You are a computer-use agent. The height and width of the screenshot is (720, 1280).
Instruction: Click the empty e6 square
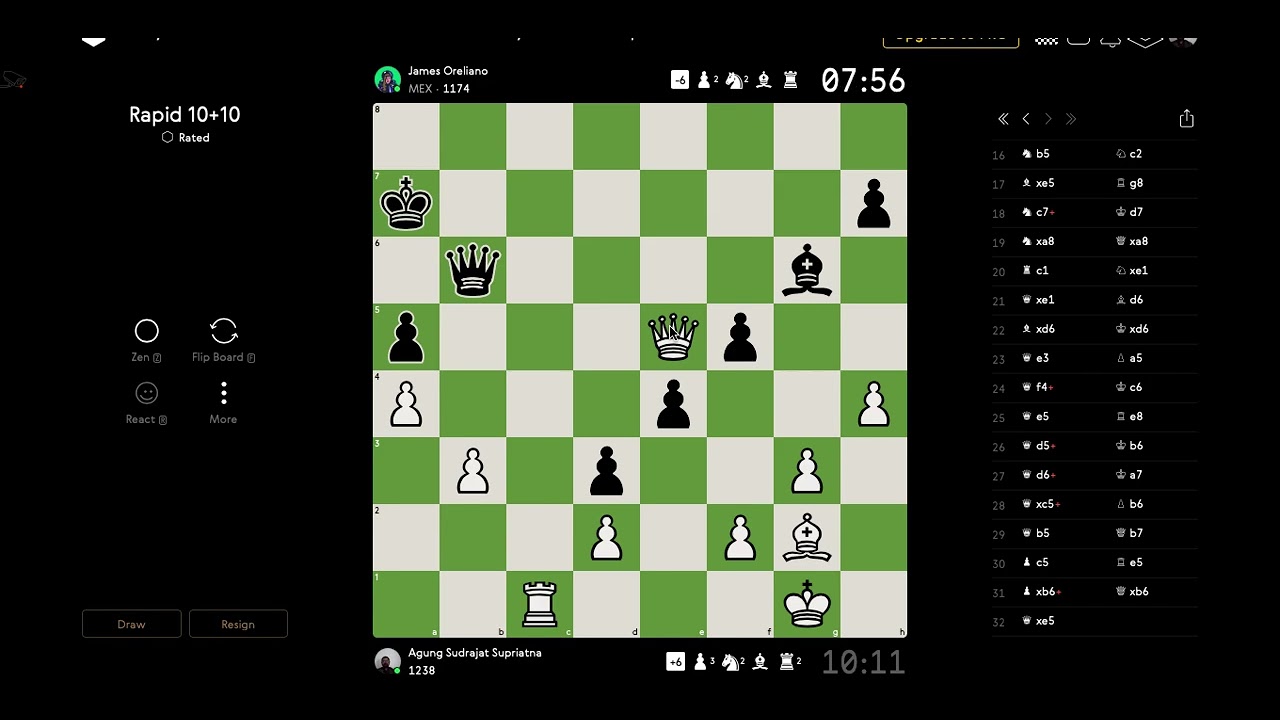(x=673, y=270)
